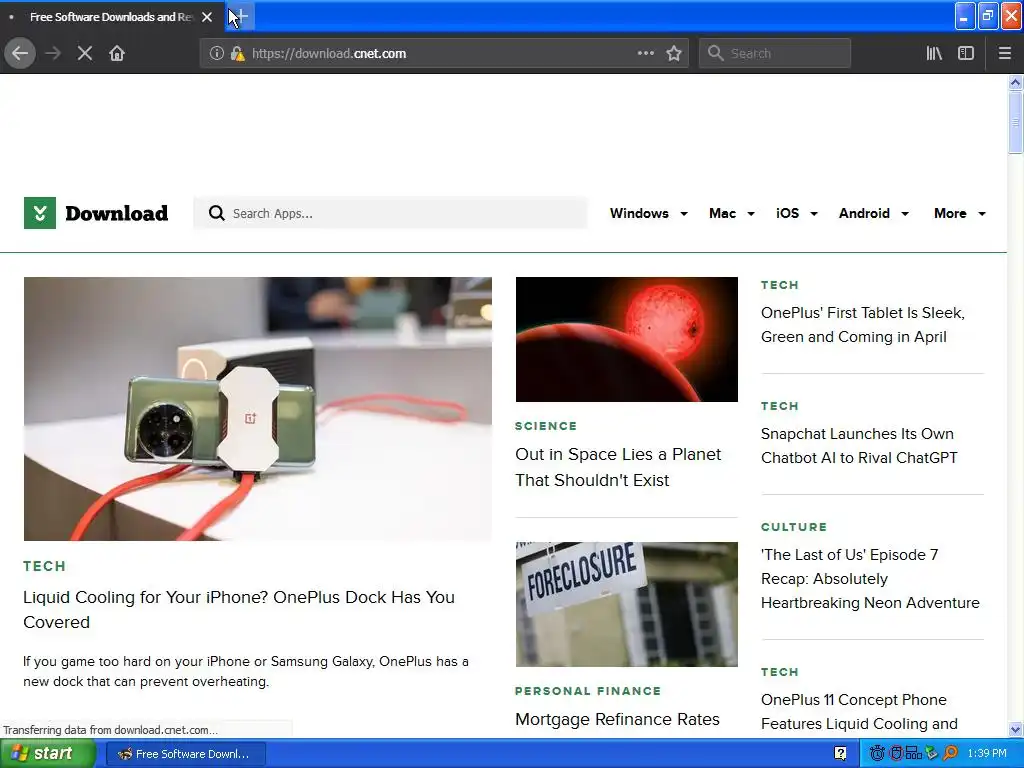Screen dimensions: 1024x768
Task: Click the Free Software Downl... taskbar button
Action: tap(185, 754)
